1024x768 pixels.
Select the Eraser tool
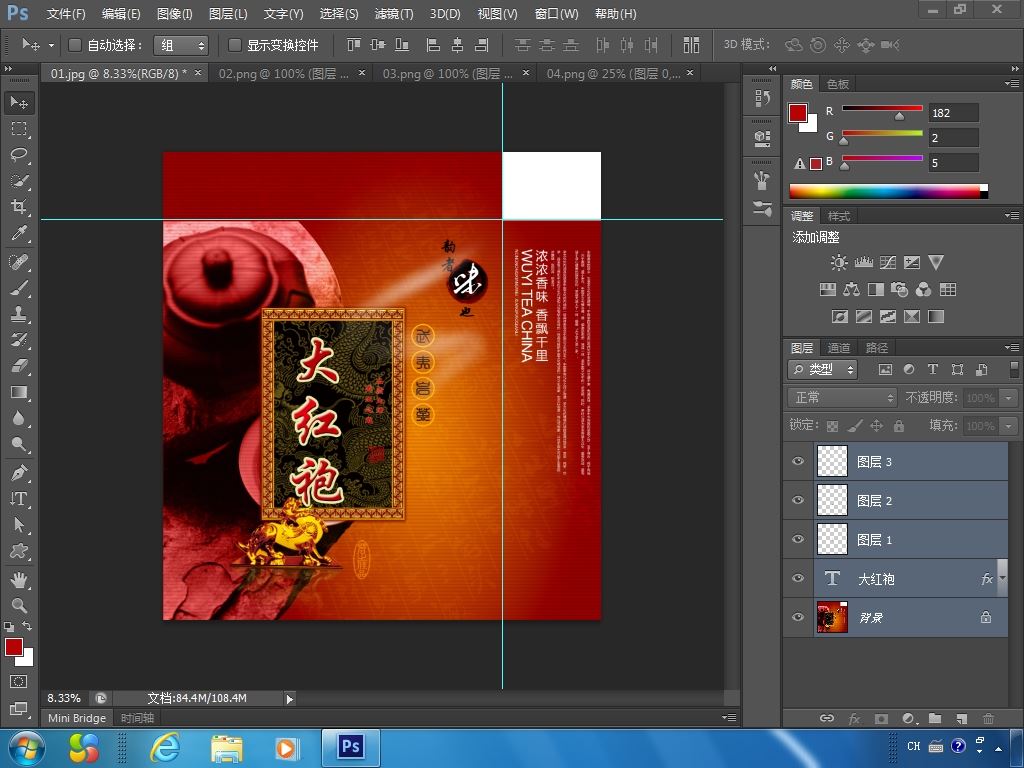(19, 366)
